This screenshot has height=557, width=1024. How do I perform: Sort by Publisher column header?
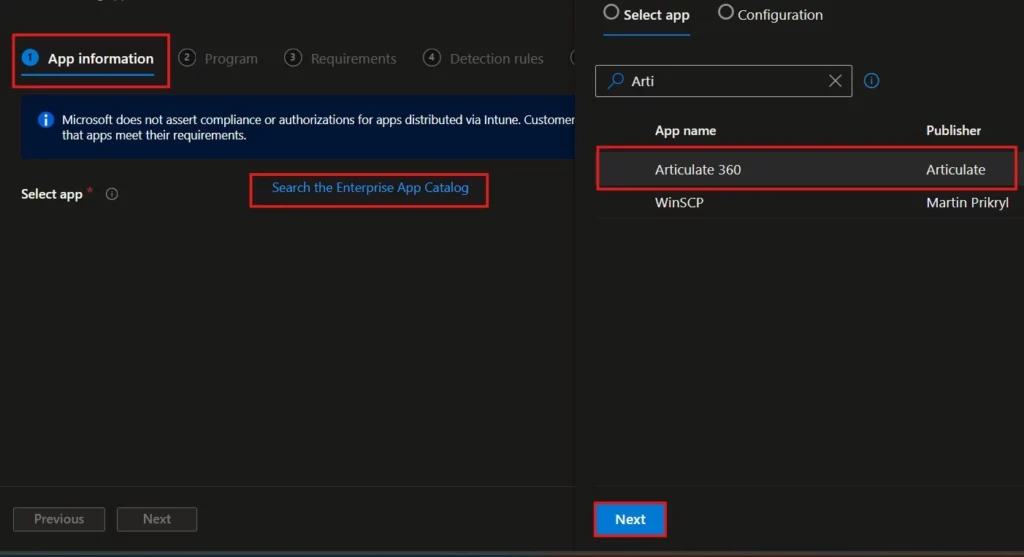click(x=953, y=131)
